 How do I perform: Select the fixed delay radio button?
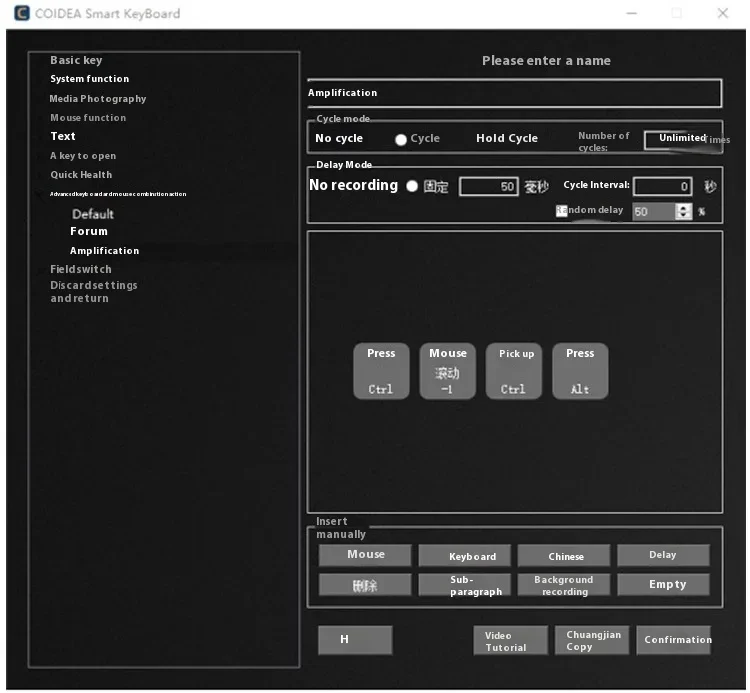(412, 186)
